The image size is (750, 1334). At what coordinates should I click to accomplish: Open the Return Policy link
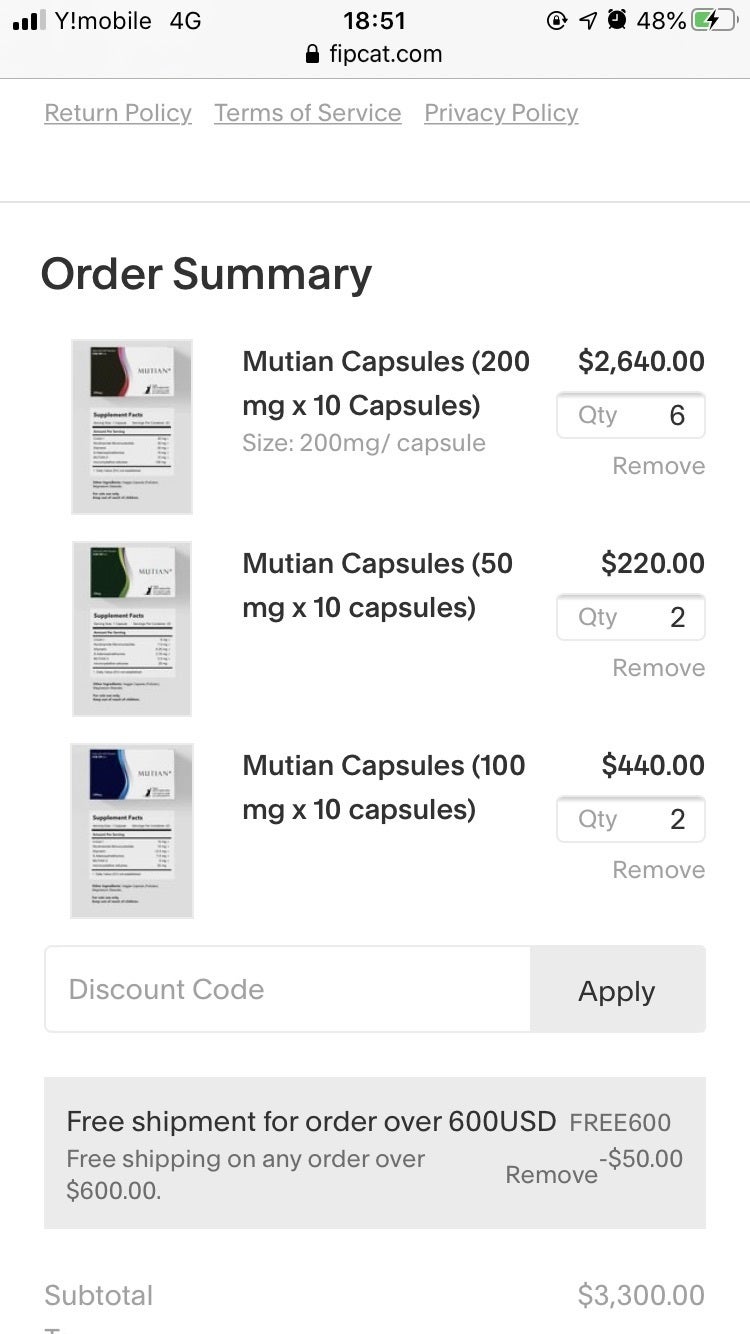pyautogui.click(x=118, y=113)
